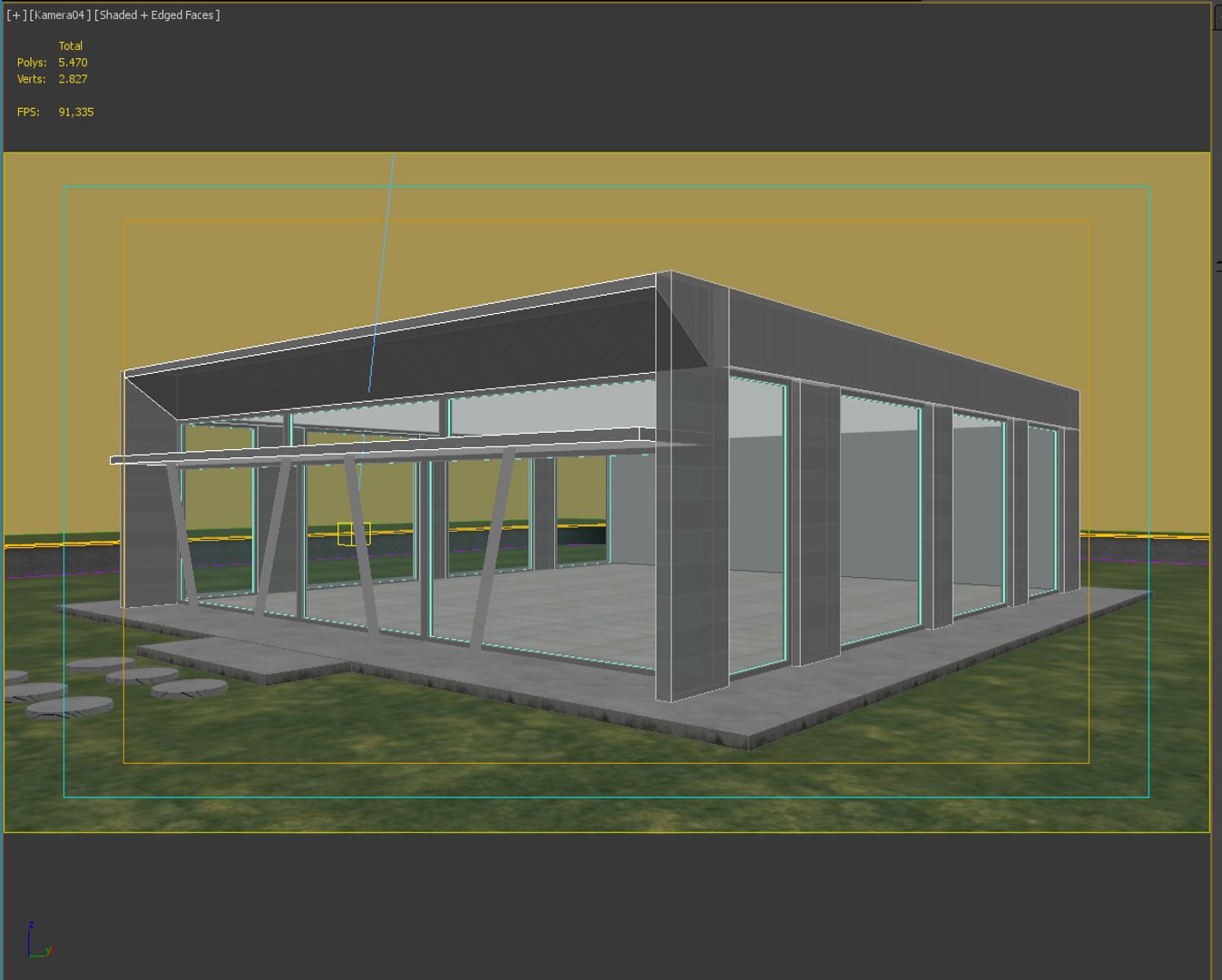
Task: Click the Verts count 2.827
Action: (x=73, y=79)
